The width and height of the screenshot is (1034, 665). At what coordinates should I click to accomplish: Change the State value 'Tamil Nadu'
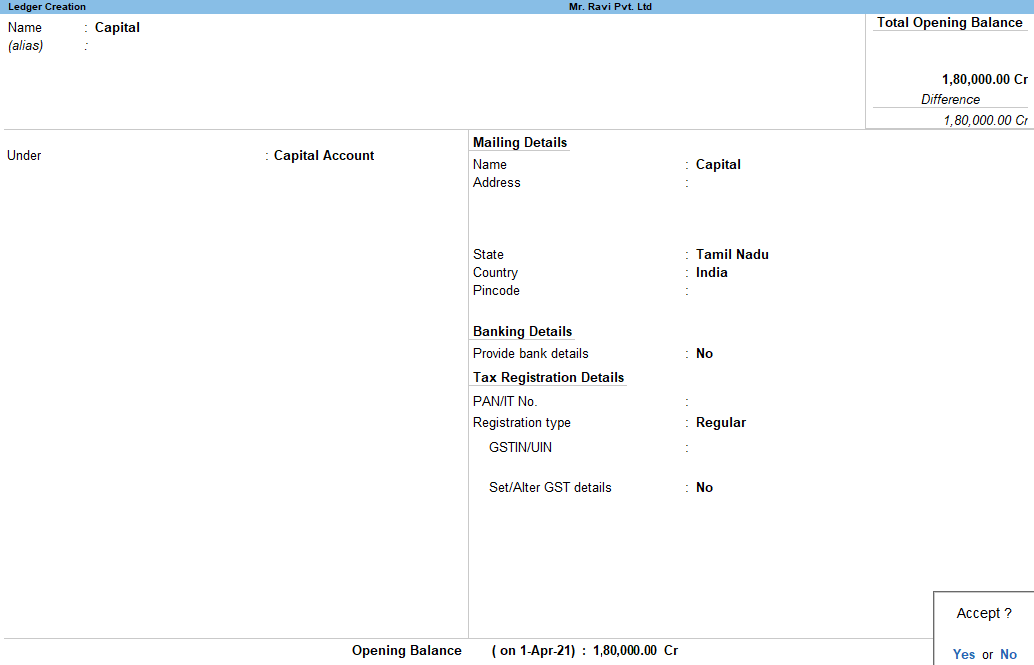732,255
